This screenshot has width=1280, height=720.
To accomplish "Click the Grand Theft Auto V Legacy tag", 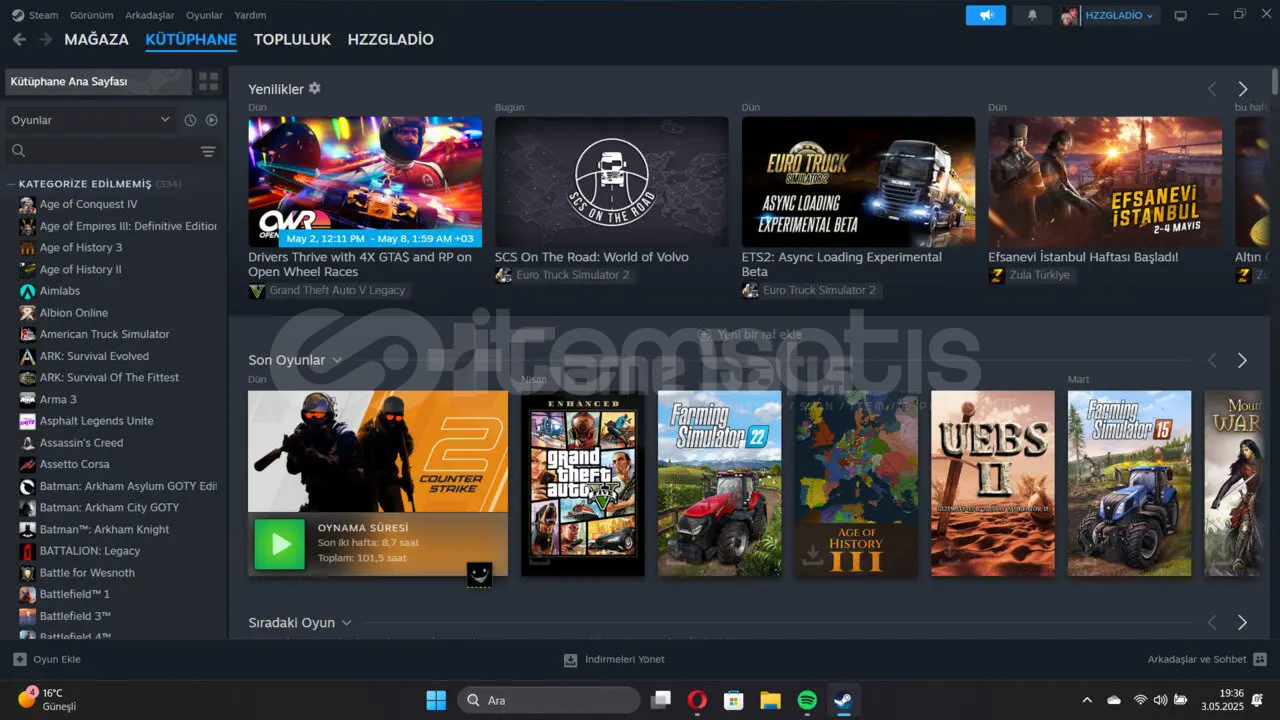I will click(x=329, y=290).
